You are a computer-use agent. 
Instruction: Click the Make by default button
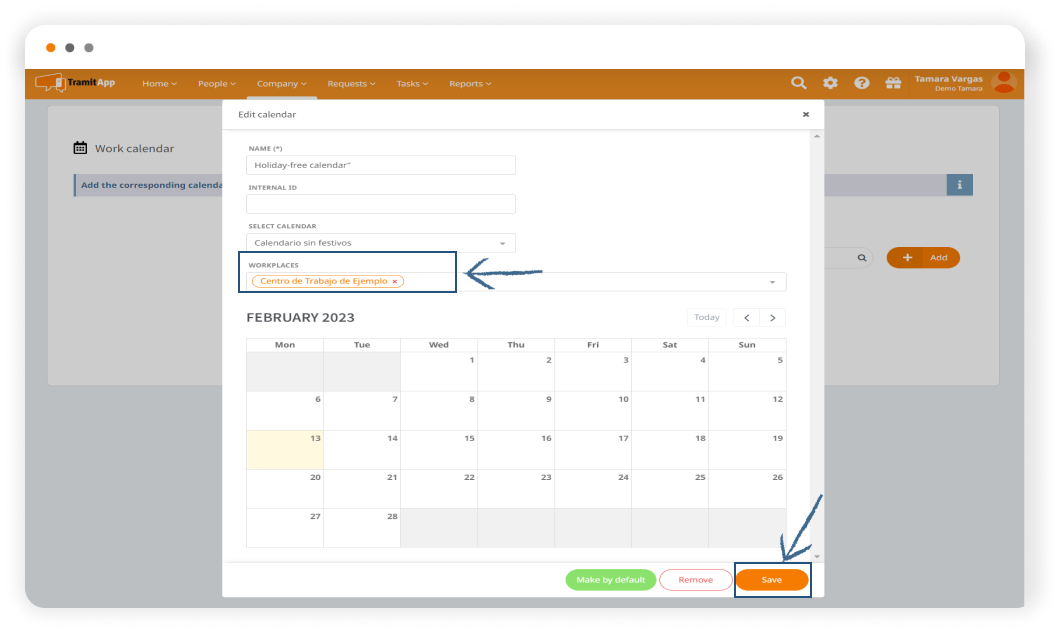(610, 580)
